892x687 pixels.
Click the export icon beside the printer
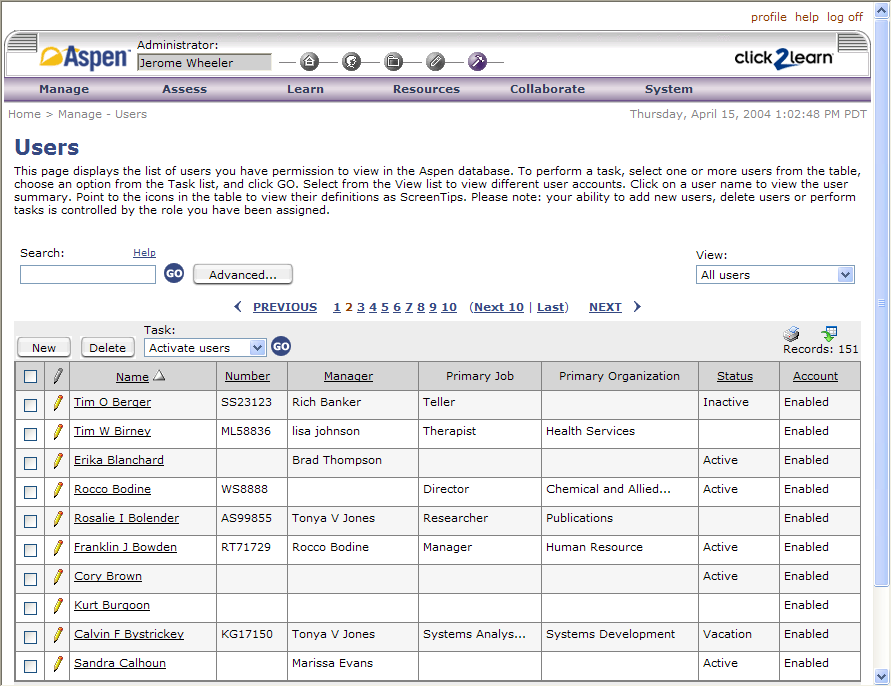(x=829, y=333)
